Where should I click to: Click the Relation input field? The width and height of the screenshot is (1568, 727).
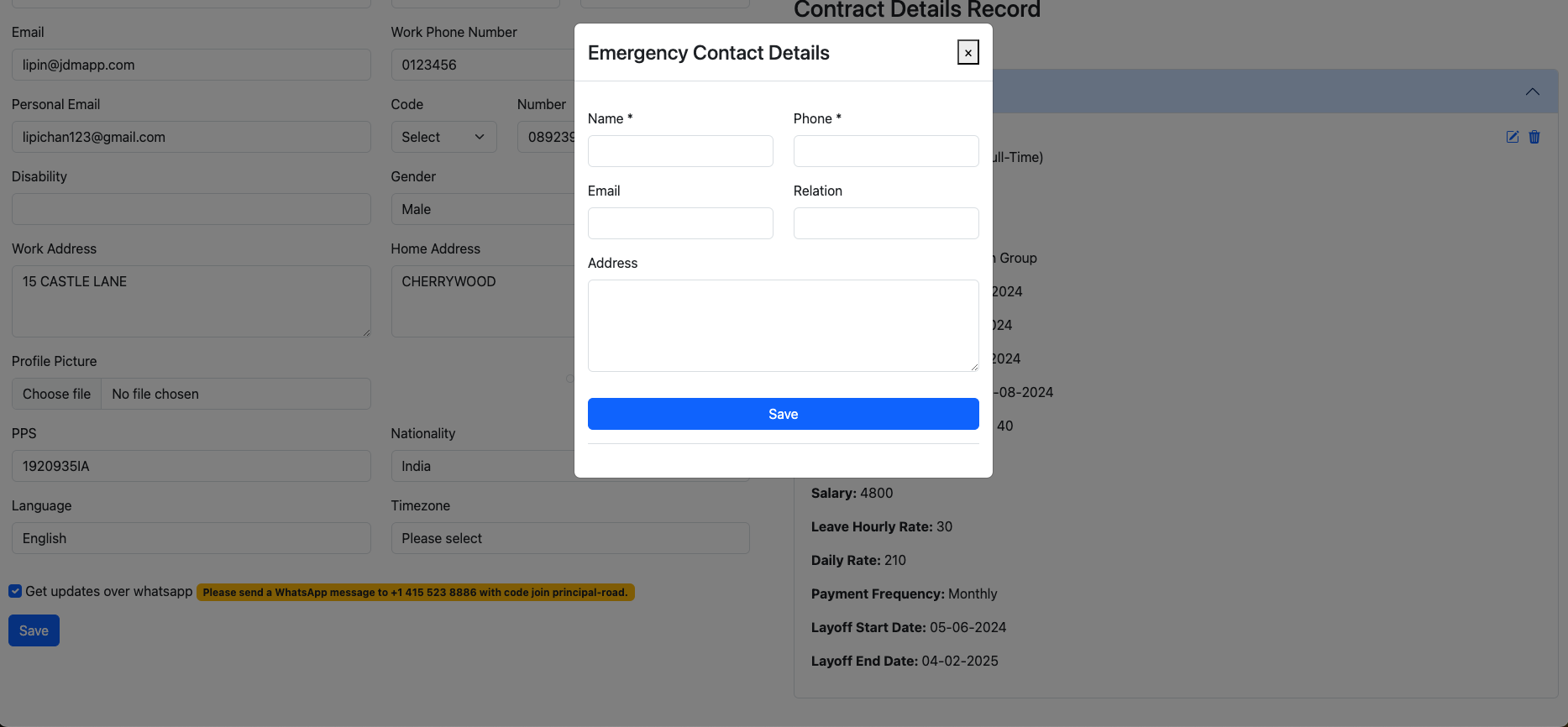(x=885, y=223)
